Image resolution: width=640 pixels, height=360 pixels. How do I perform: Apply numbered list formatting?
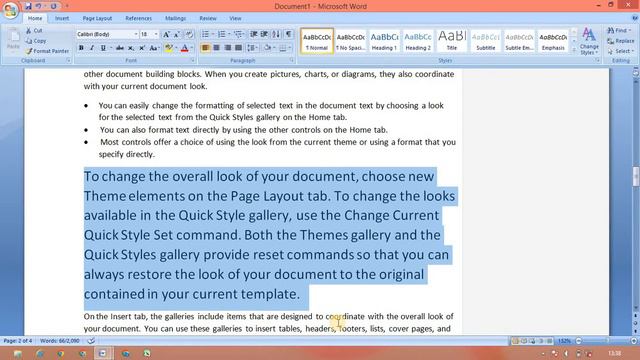(222, 34)
